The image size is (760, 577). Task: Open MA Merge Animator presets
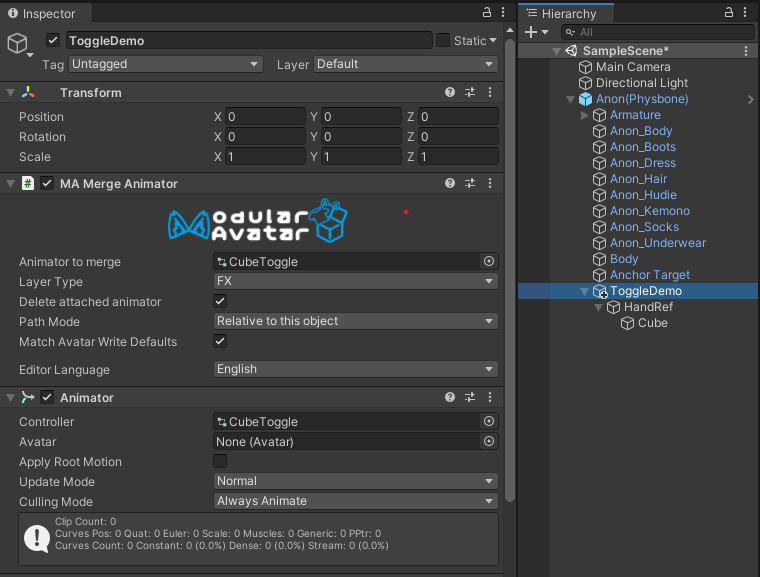click(x=470, y=183)
